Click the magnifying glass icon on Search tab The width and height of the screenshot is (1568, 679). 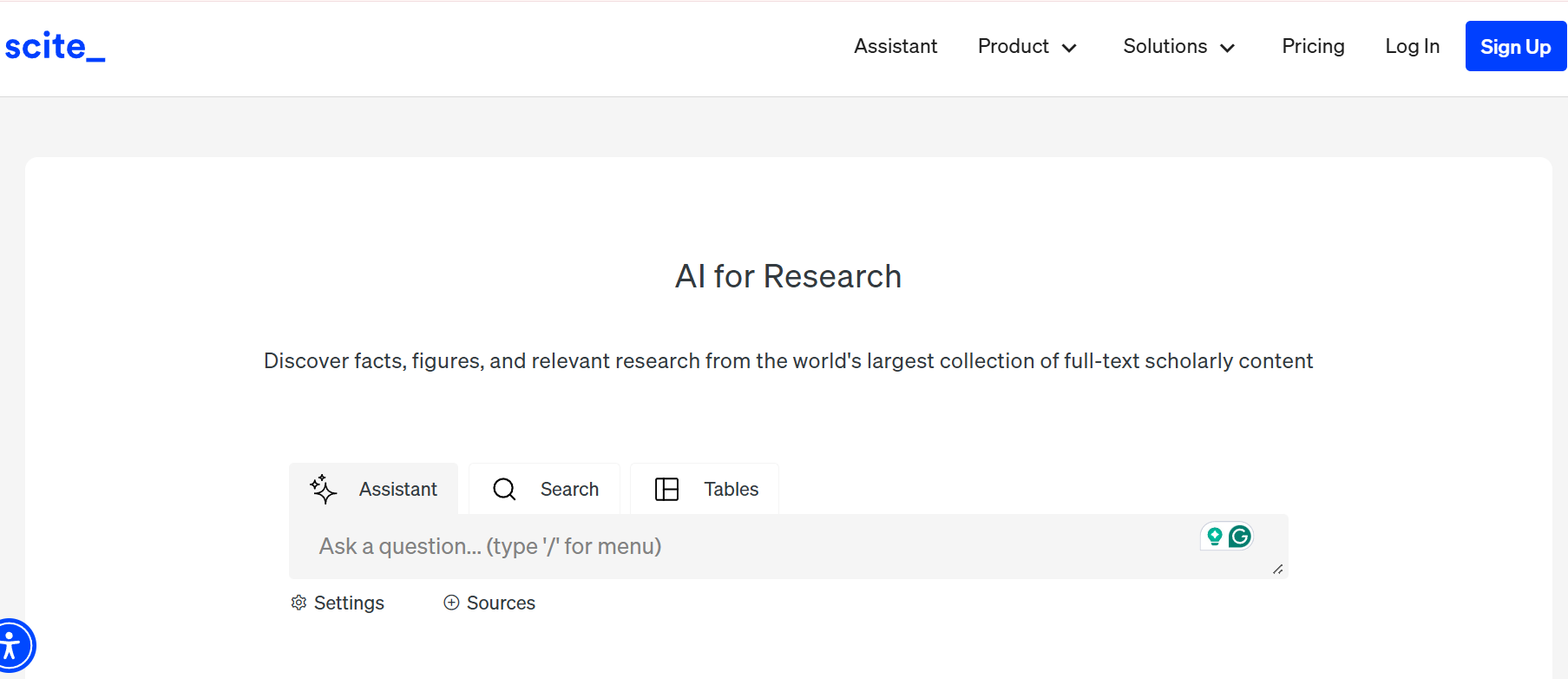504,489
